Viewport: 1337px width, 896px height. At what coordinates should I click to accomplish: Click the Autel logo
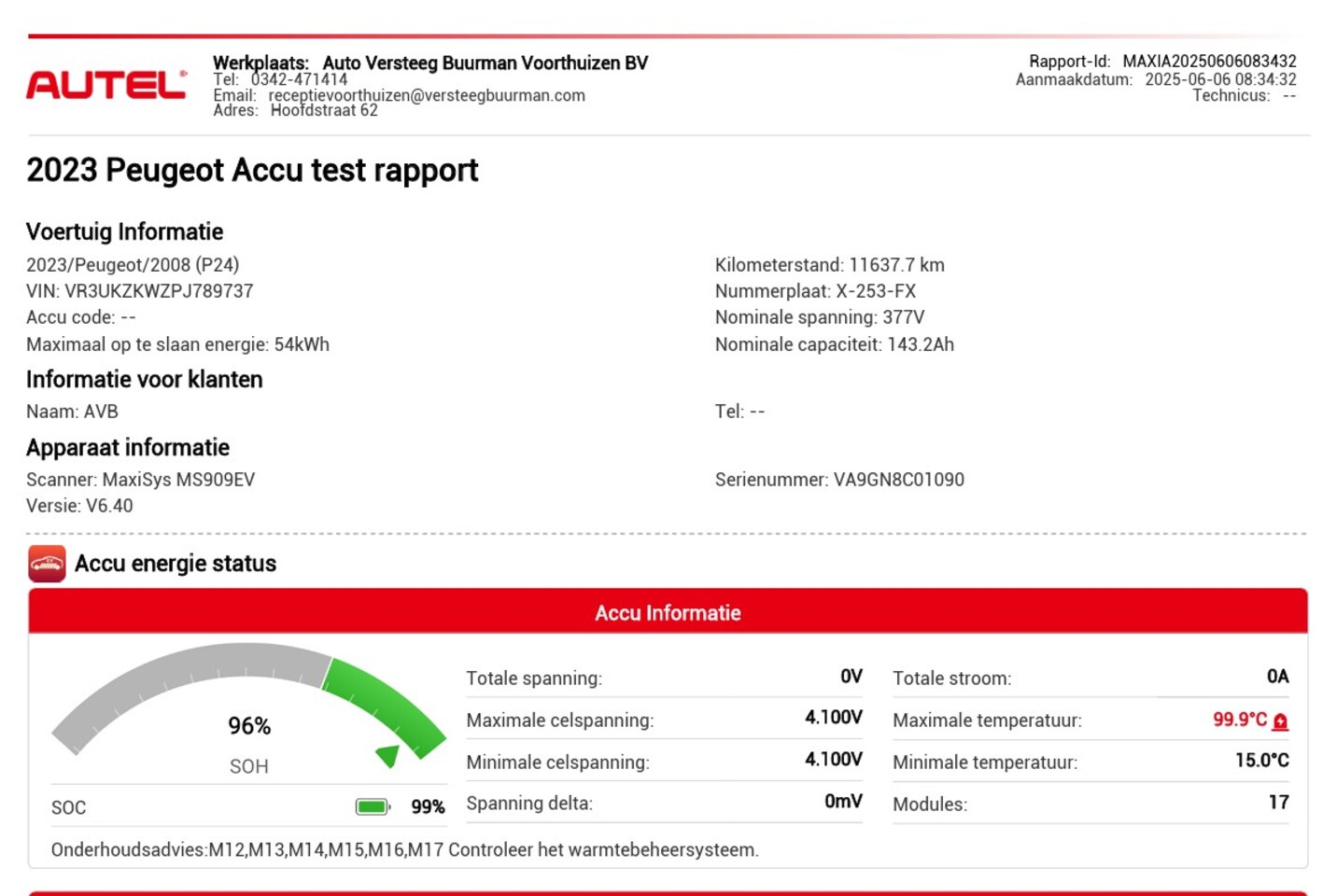(106, 85)
